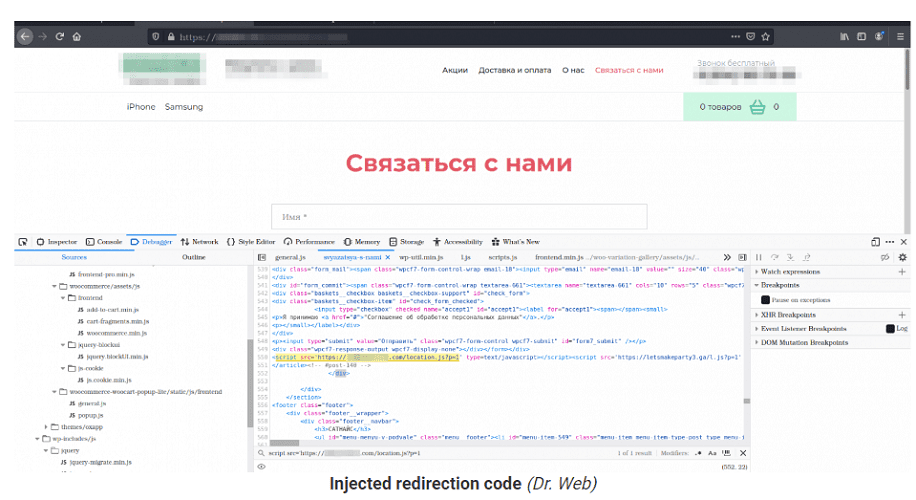Switch to the Outline sub-tab
The image size is (916, 500).
point(193,257)
